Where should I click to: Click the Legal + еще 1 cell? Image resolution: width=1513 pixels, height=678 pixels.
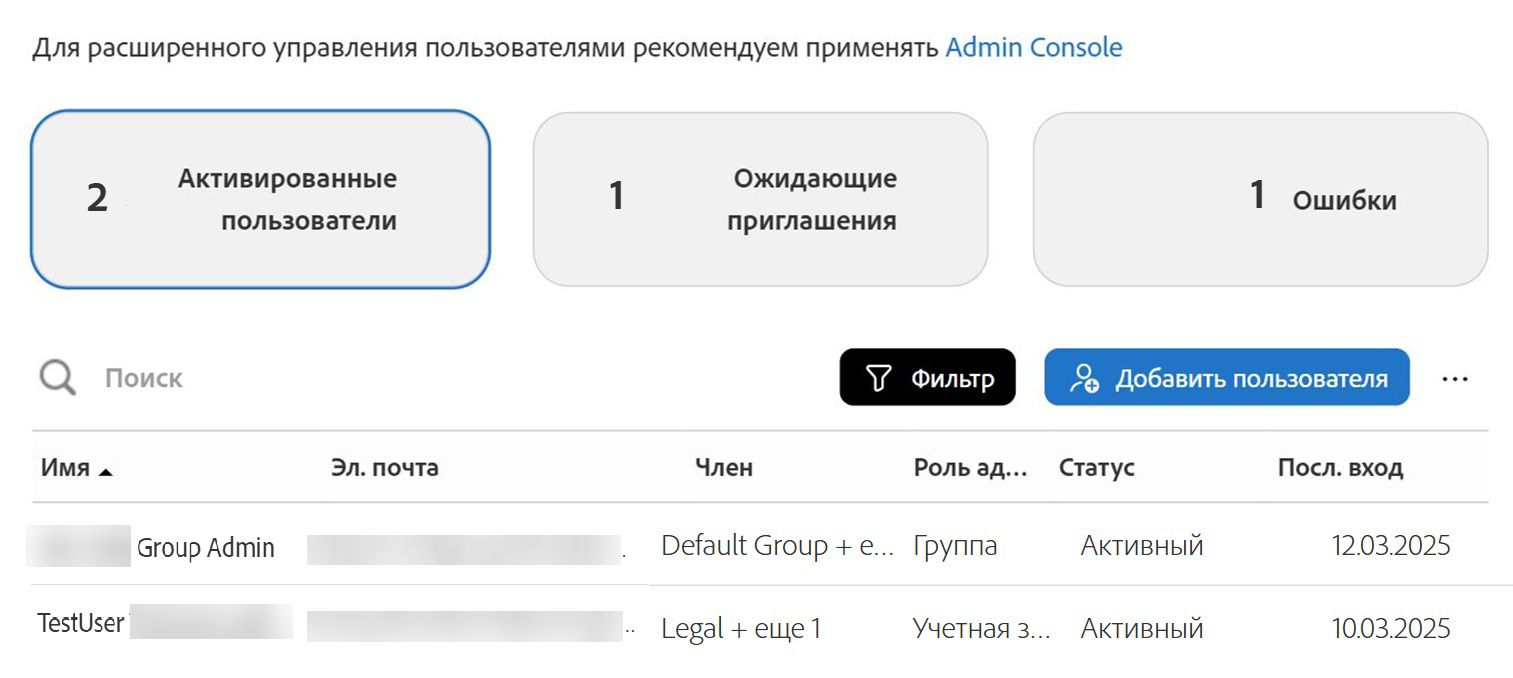[x=741, y=629]
